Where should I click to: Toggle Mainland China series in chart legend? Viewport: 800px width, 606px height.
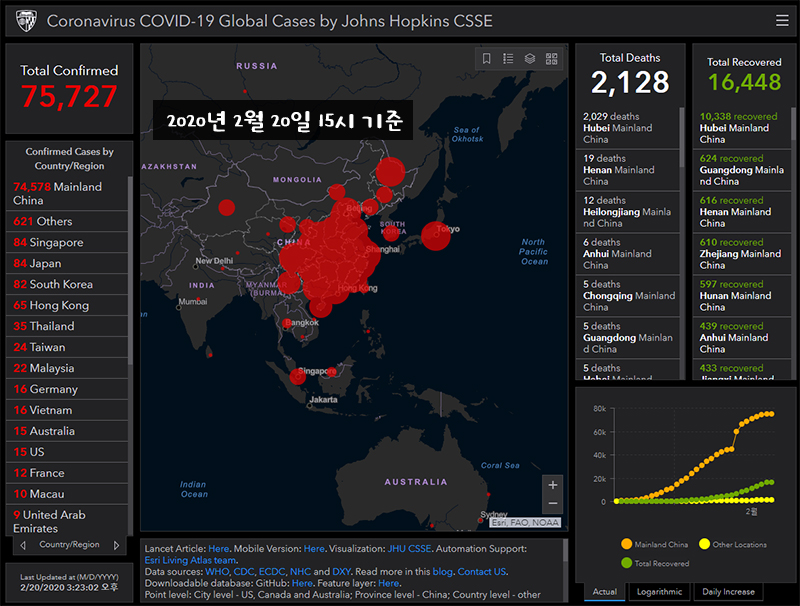click(655, 544)
